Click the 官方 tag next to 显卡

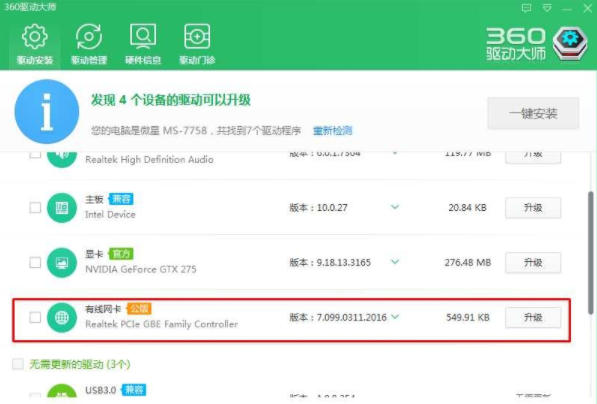coord(121,254)
